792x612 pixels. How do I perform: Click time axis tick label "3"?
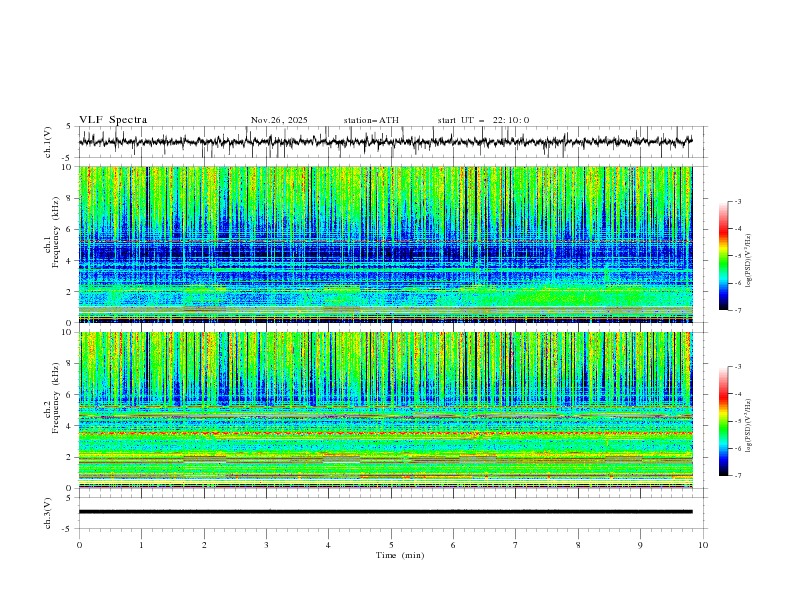tap(266, 545)
